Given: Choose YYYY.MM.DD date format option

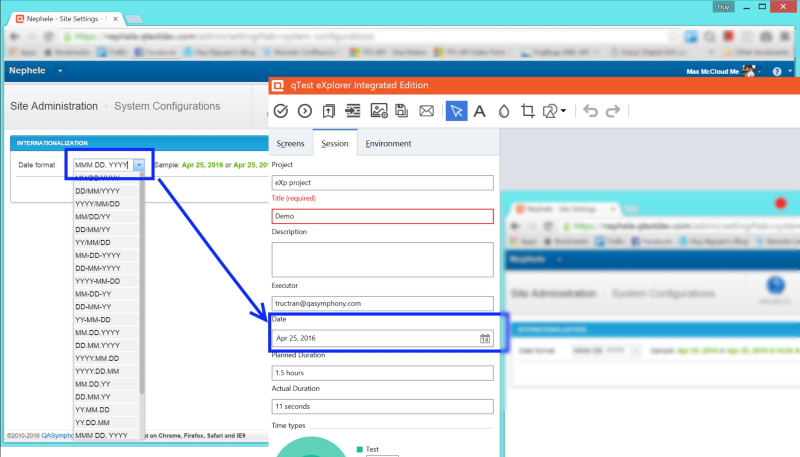Looking at the screenshot, I should (106, 358).
